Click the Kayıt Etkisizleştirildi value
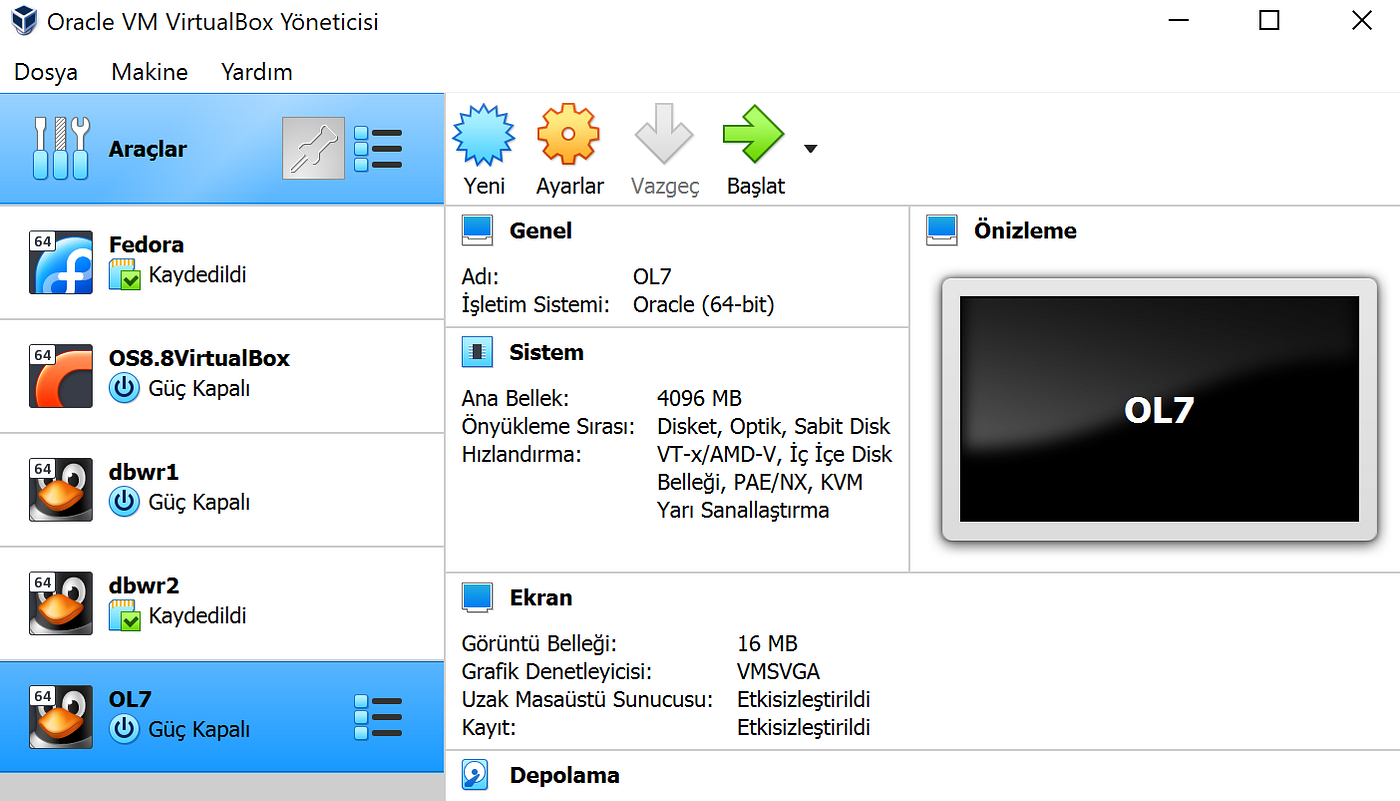Image resolution: width=1400 pixels, height=801 pixels. (804, 728)
